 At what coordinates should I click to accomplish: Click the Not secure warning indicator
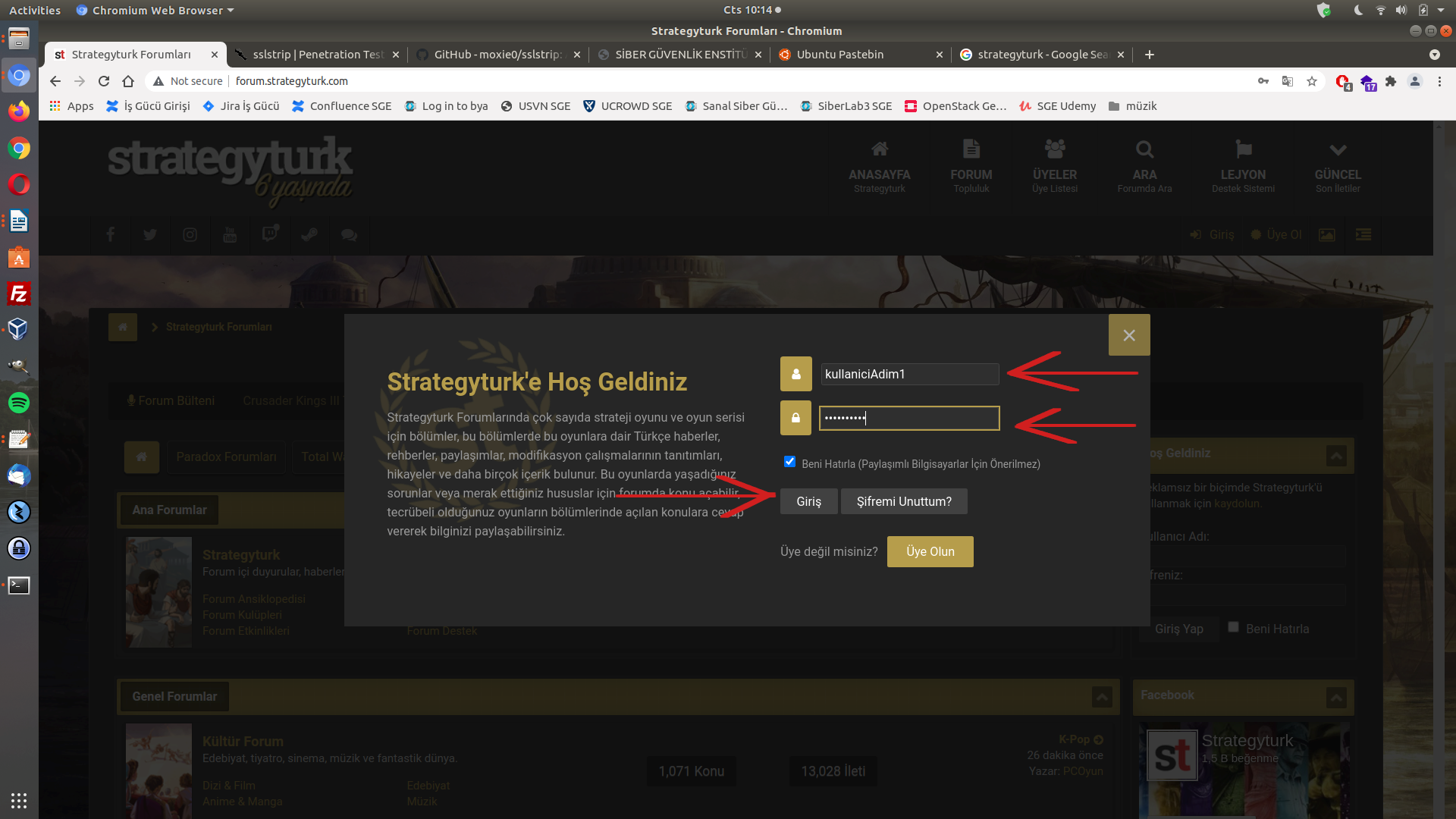[188, 81]
